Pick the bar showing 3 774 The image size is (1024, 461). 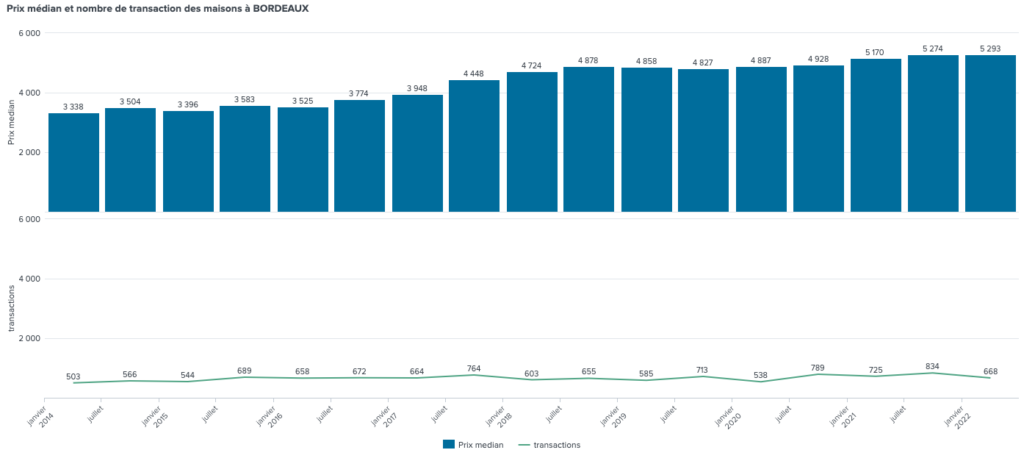tap(359, 155)
